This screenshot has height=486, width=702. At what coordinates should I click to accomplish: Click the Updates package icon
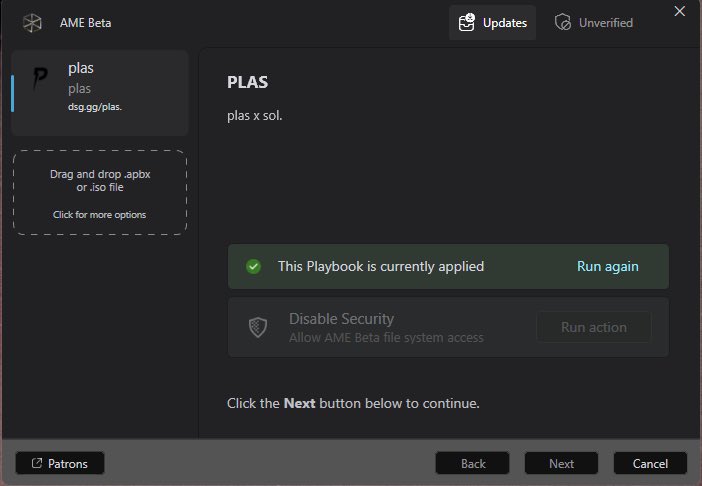coord(467,22)
